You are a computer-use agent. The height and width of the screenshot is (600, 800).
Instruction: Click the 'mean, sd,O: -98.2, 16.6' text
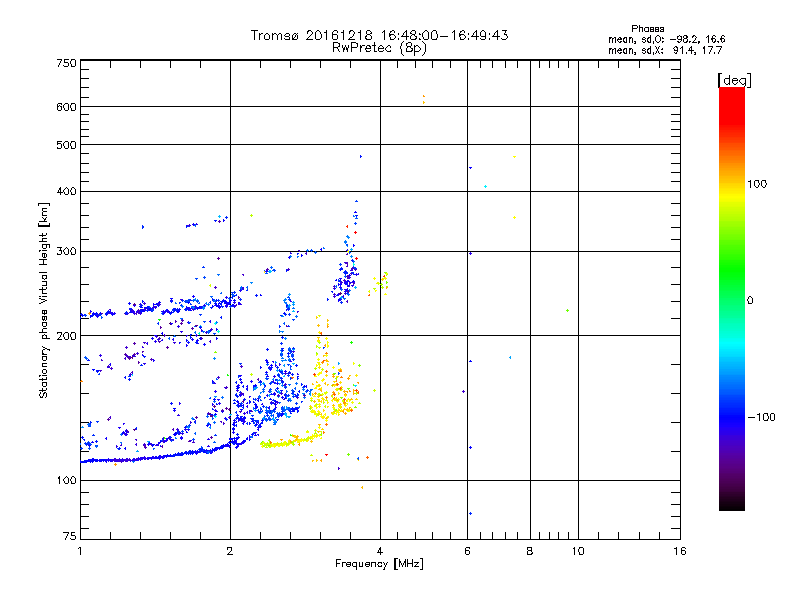coord(666,39)
